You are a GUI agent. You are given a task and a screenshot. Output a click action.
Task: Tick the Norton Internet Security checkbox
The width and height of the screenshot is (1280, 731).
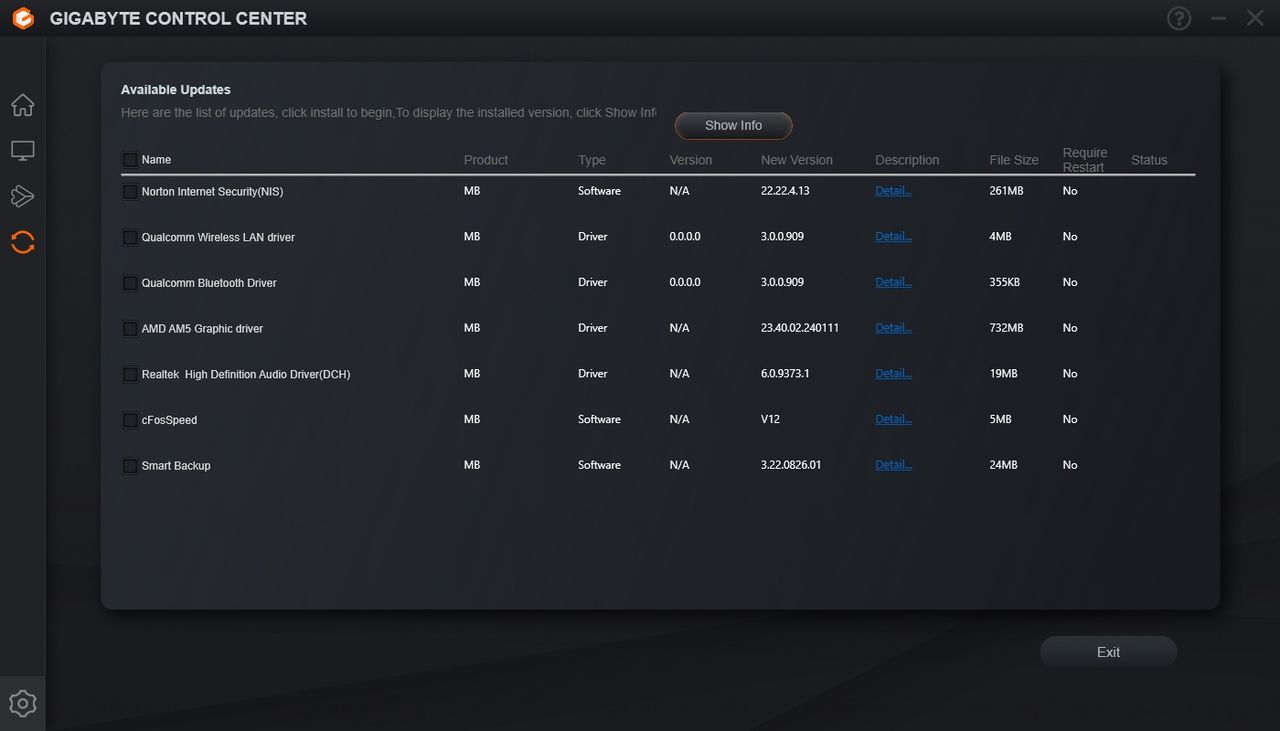click(130, 192)
